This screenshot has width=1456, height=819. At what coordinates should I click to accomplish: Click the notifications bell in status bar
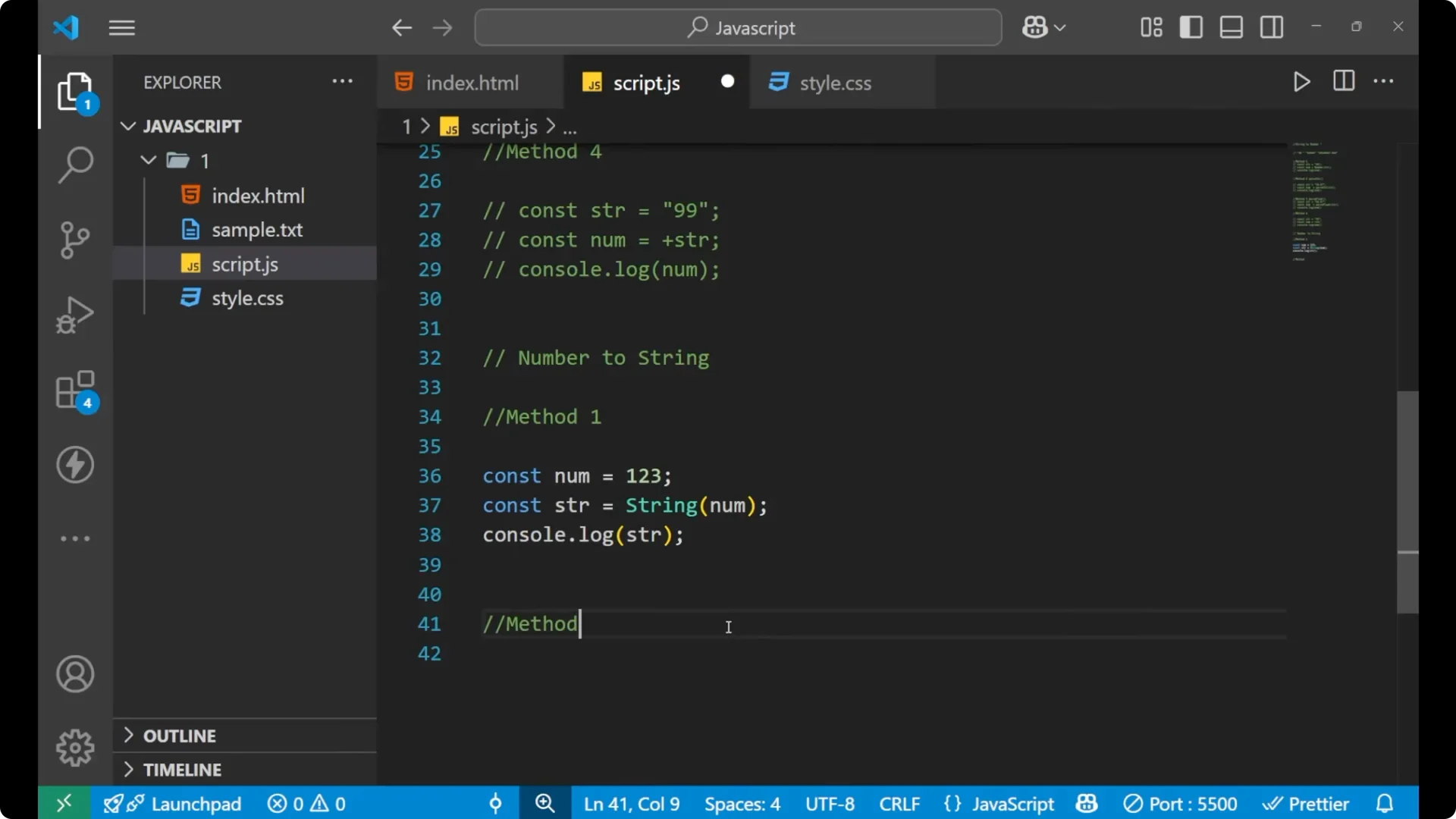(1385, 803)
